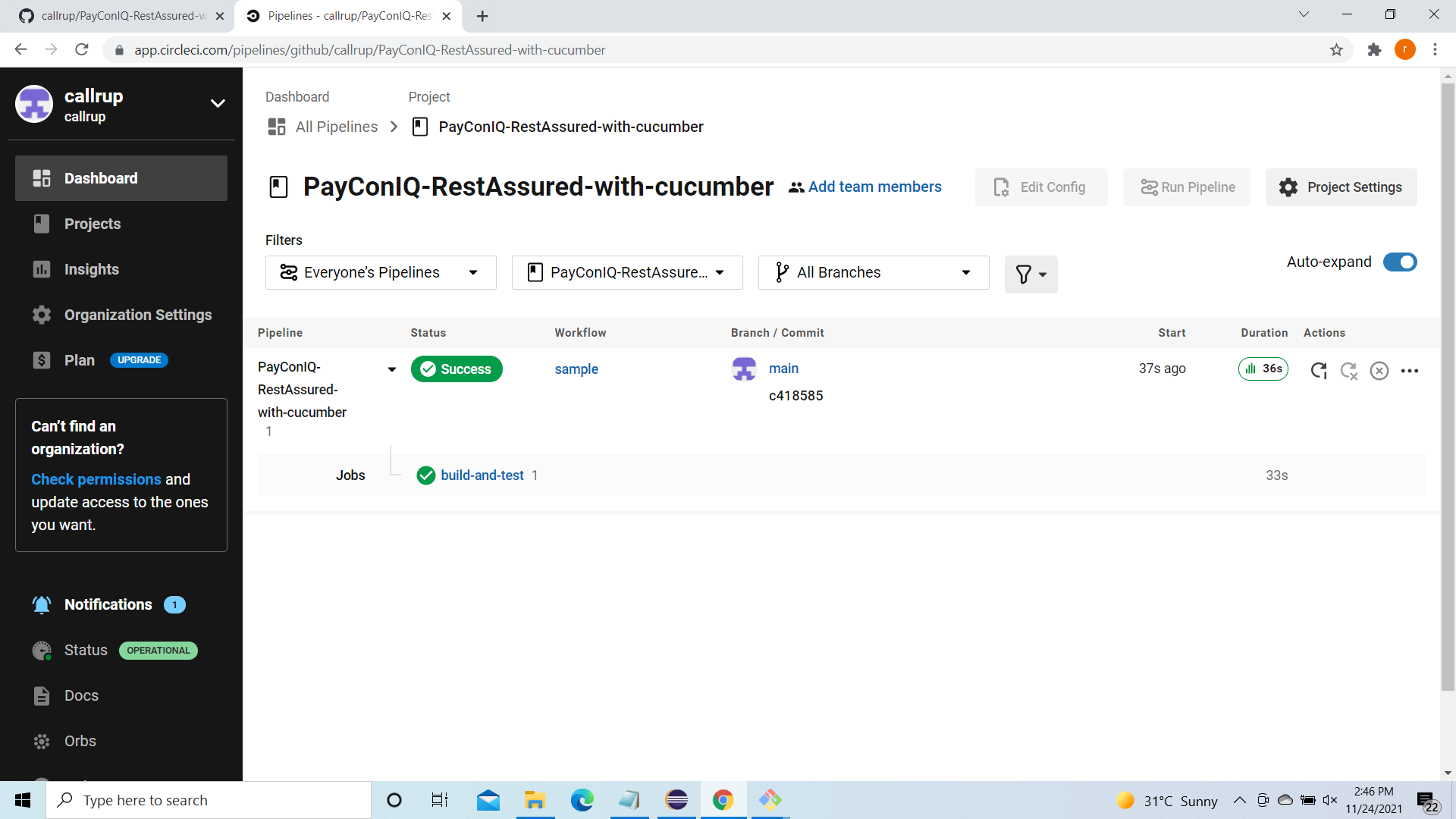Rerun the workflow from start
Image resolution: width=1456 pixels, height=819 pixels.
pyautogui.click(x=1318, y=371)
